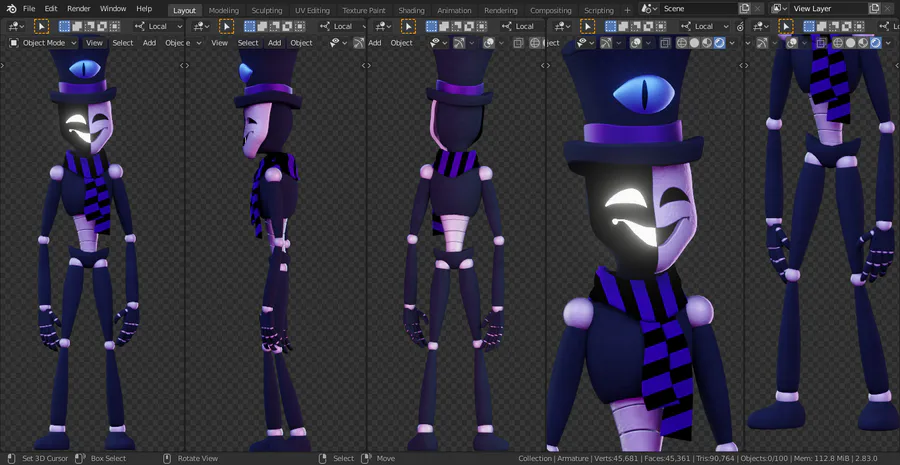Click the delete scene X icon
900x465 pixels.
pos(758,9)
